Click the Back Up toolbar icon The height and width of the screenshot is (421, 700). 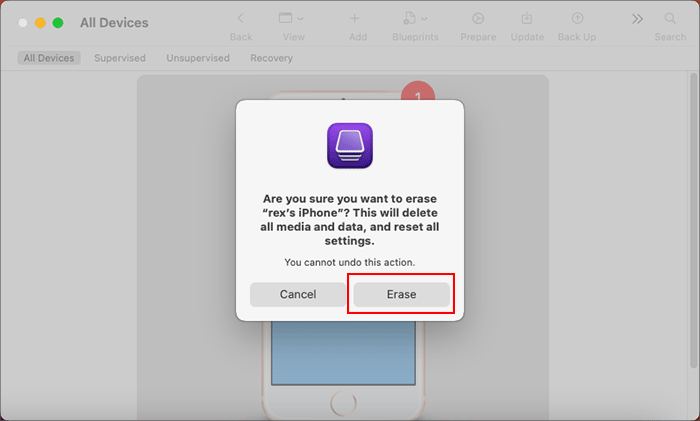(577, 18)
